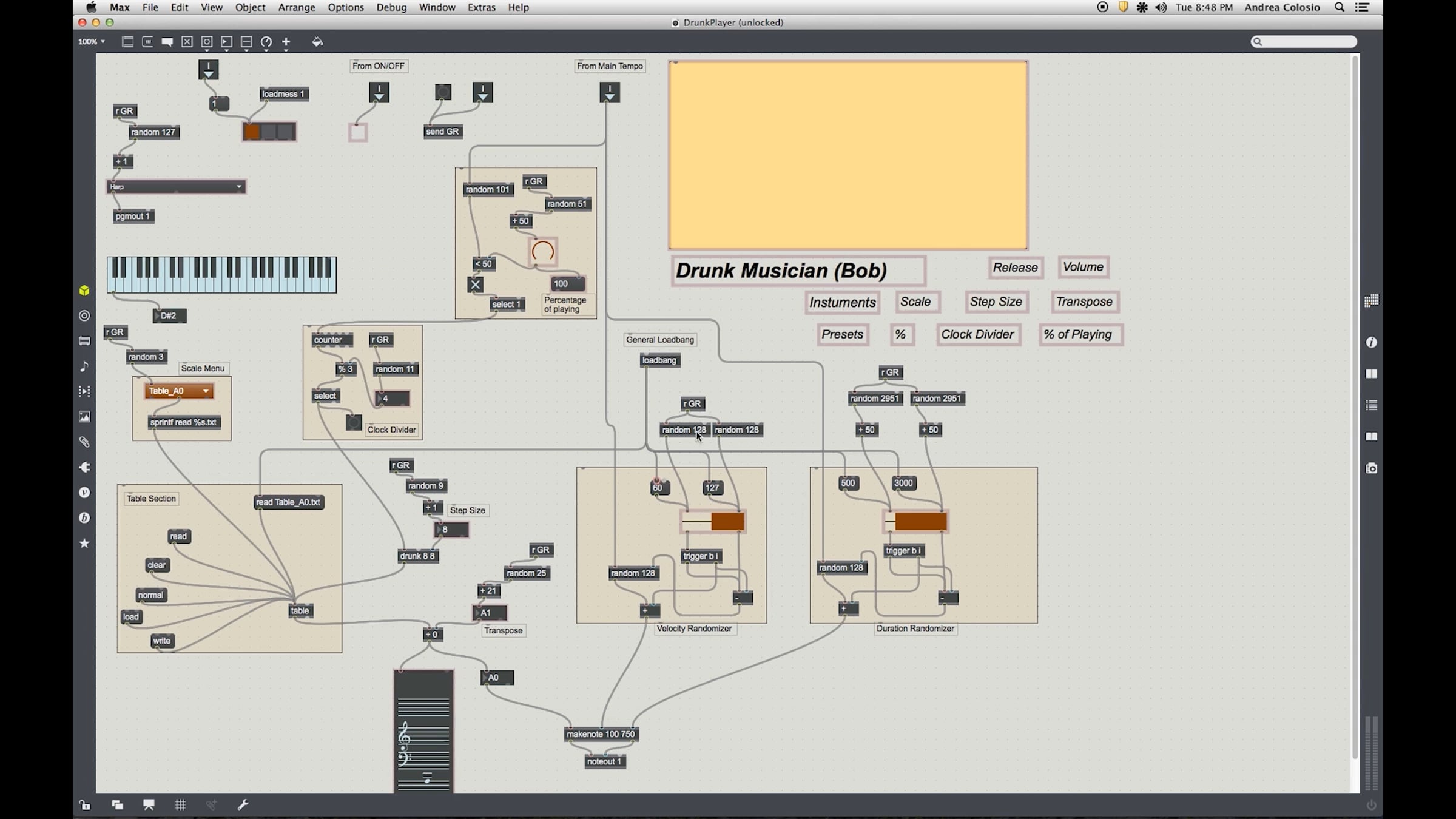The image size is (1456, 819).
Task: Open the Arrange menu
Action: click(x=296, y=7)
